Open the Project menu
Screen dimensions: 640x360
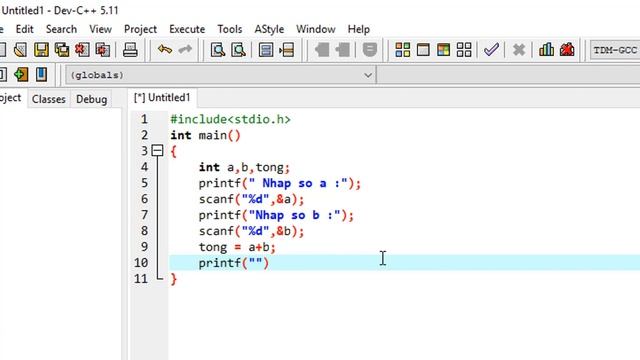(x=140, y=29)
